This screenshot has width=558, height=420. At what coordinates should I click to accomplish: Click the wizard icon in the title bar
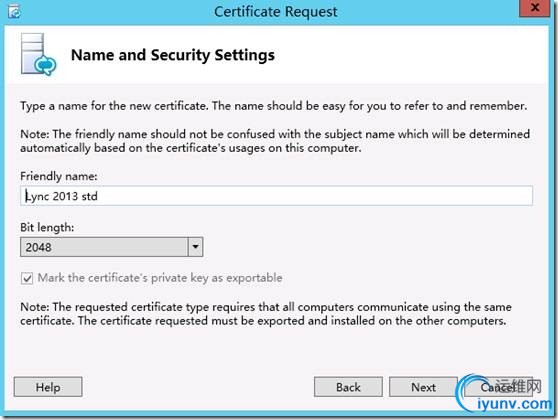click(x=15, y=12)
